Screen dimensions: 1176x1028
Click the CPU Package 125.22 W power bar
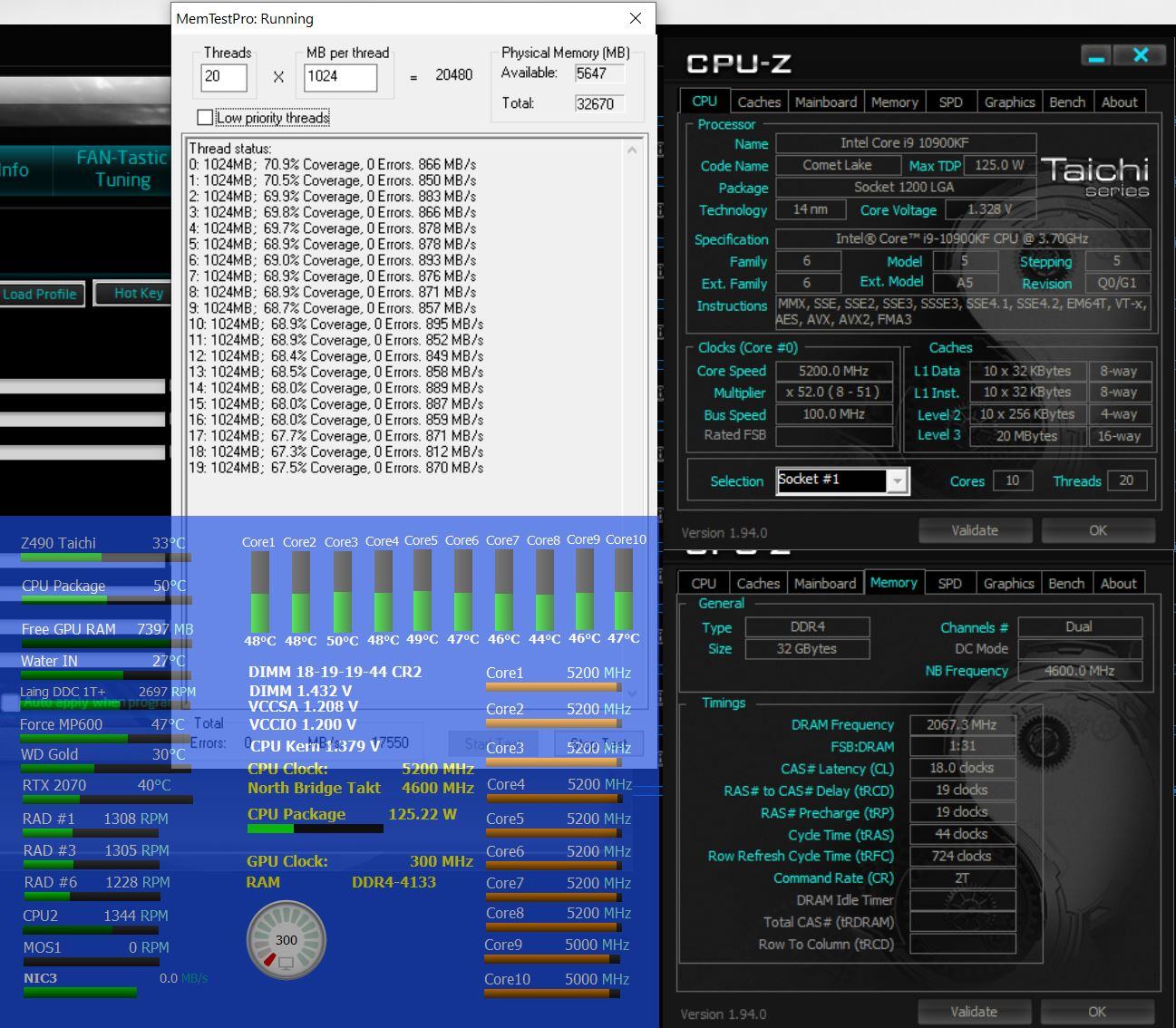coord(315,829)
